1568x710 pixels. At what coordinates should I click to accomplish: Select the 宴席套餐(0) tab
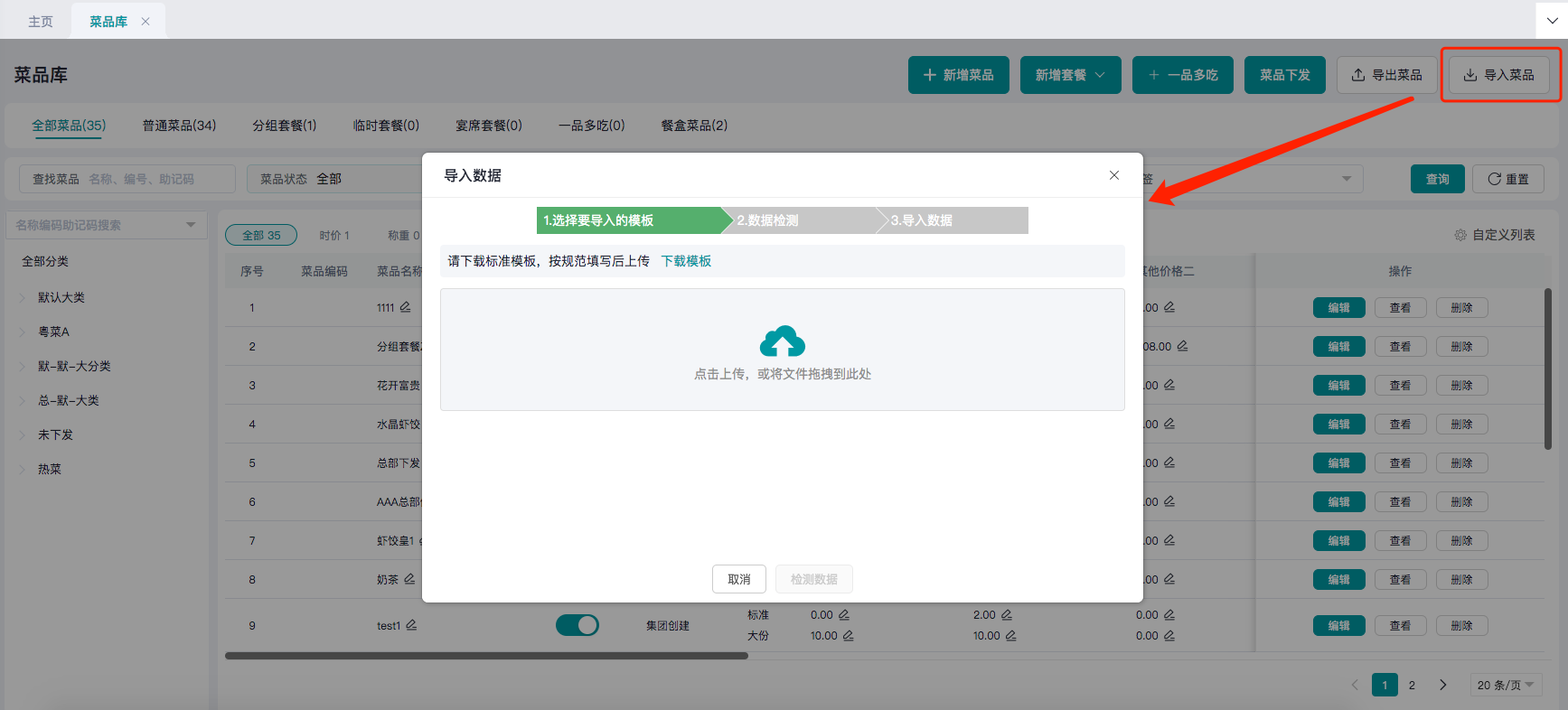tap(489, 126)
